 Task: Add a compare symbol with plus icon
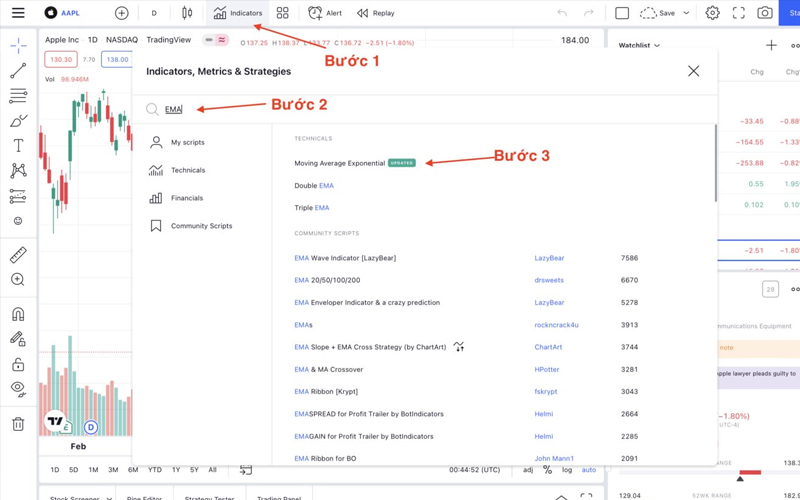[x=121, y=13]
